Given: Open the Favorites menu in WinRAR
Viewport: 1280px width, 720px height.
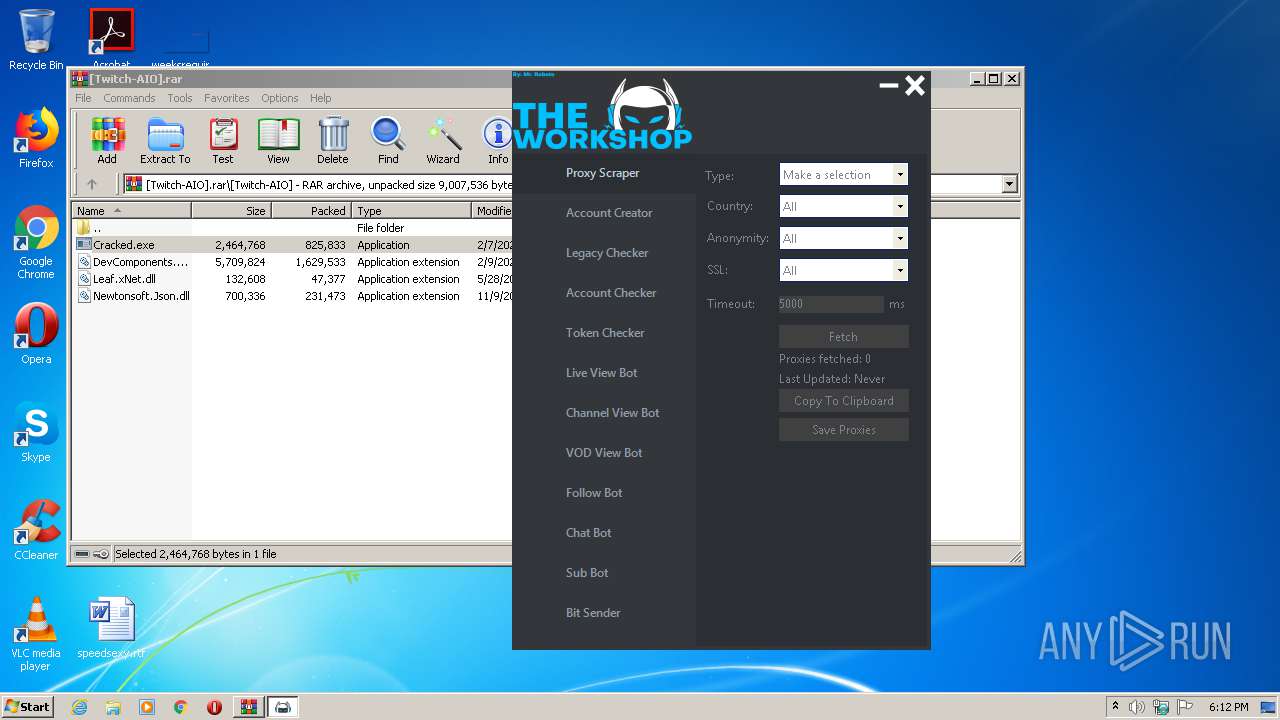Looking at the screenshot, I should click(x=227, y=98).
